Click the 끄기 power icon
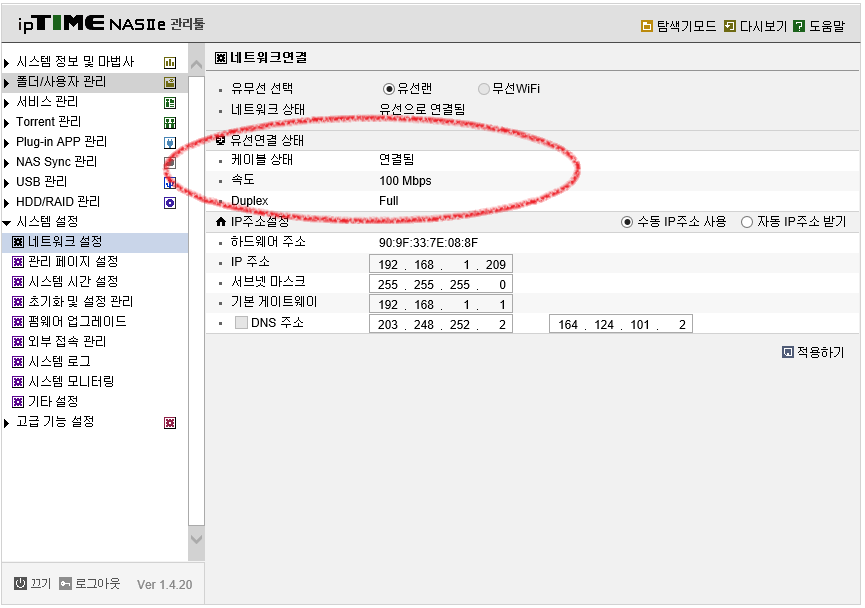This screenshot has height=608, width=865. click(x=20, y=584)
